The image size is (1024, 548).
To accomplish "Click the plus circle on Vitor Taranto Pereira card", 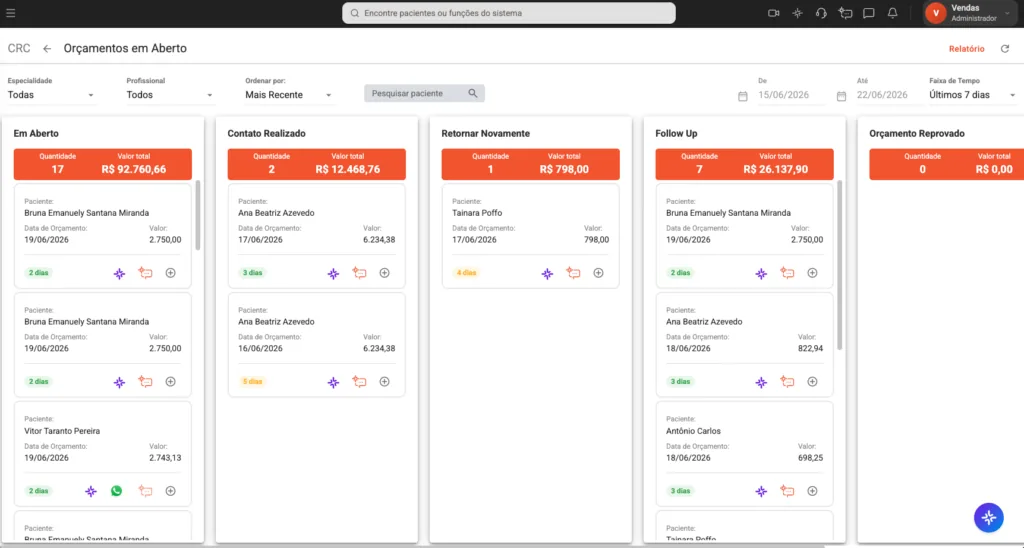I will click(170, 491).
